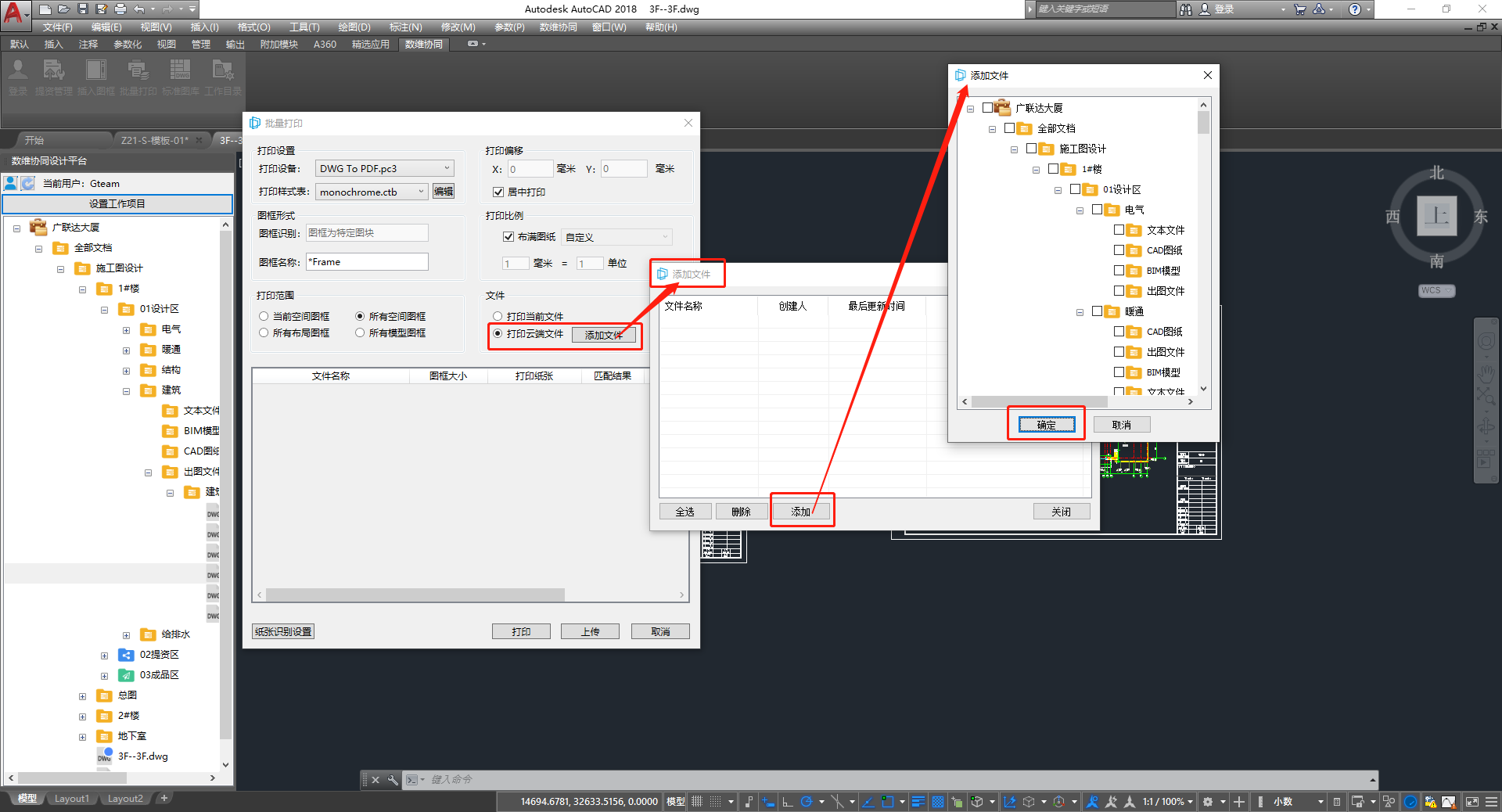Open 工作目录 ribbon tool
This screenshot has width=1502, height=812.
pyautogui.click(x=223, y=77)
